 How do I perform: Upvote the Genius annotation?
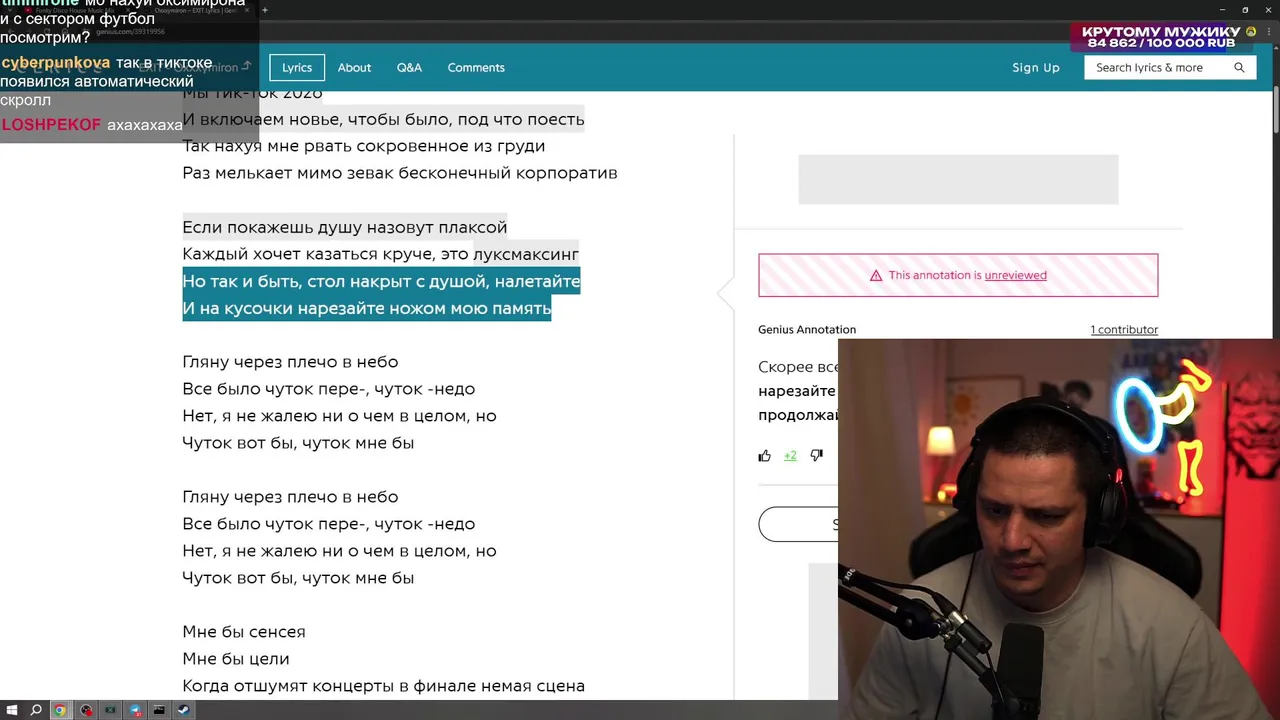click(765, 455)
